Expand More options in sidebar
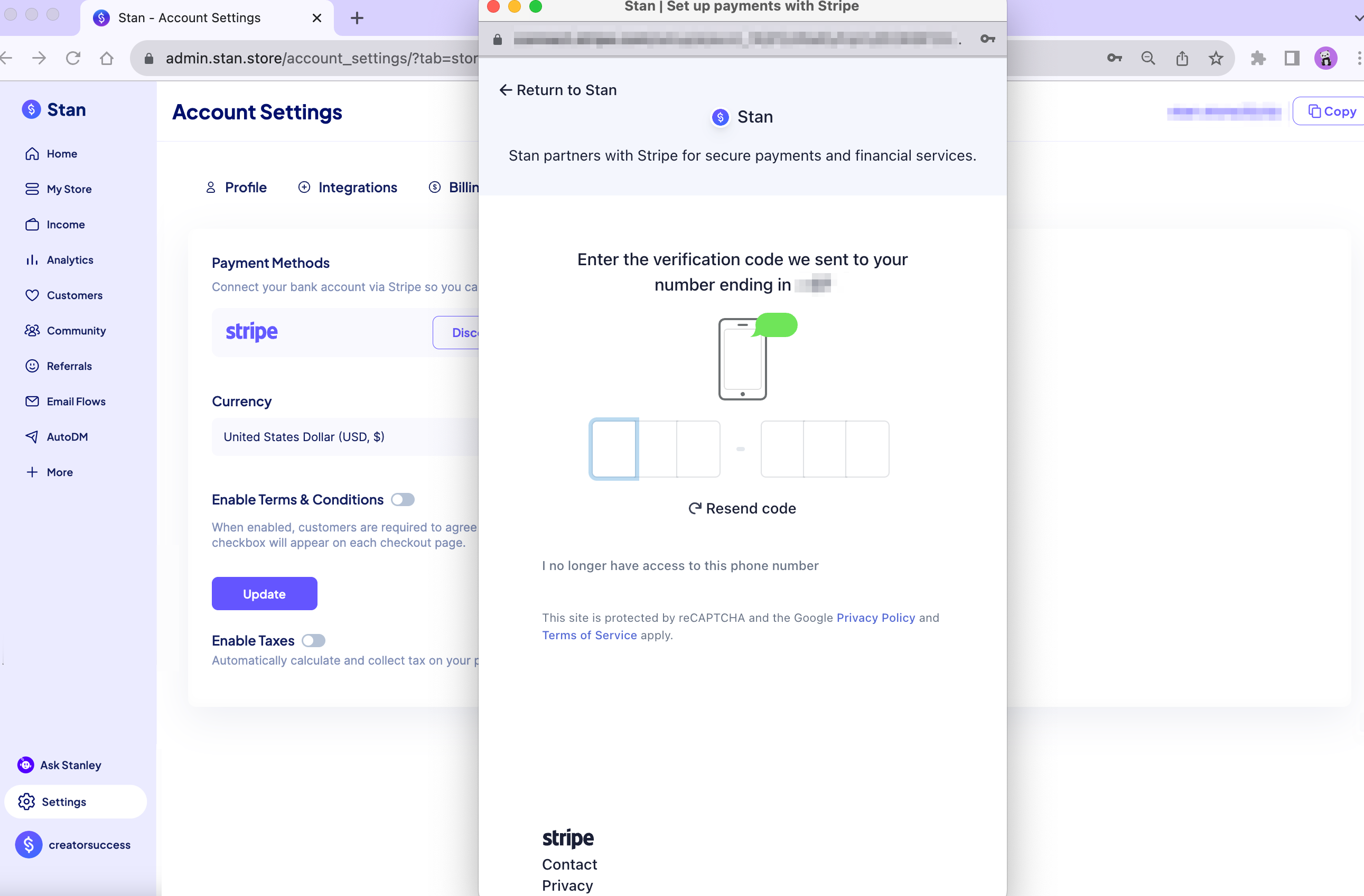The width and height of the screenshot is (1364, 896). pos(49,472)
